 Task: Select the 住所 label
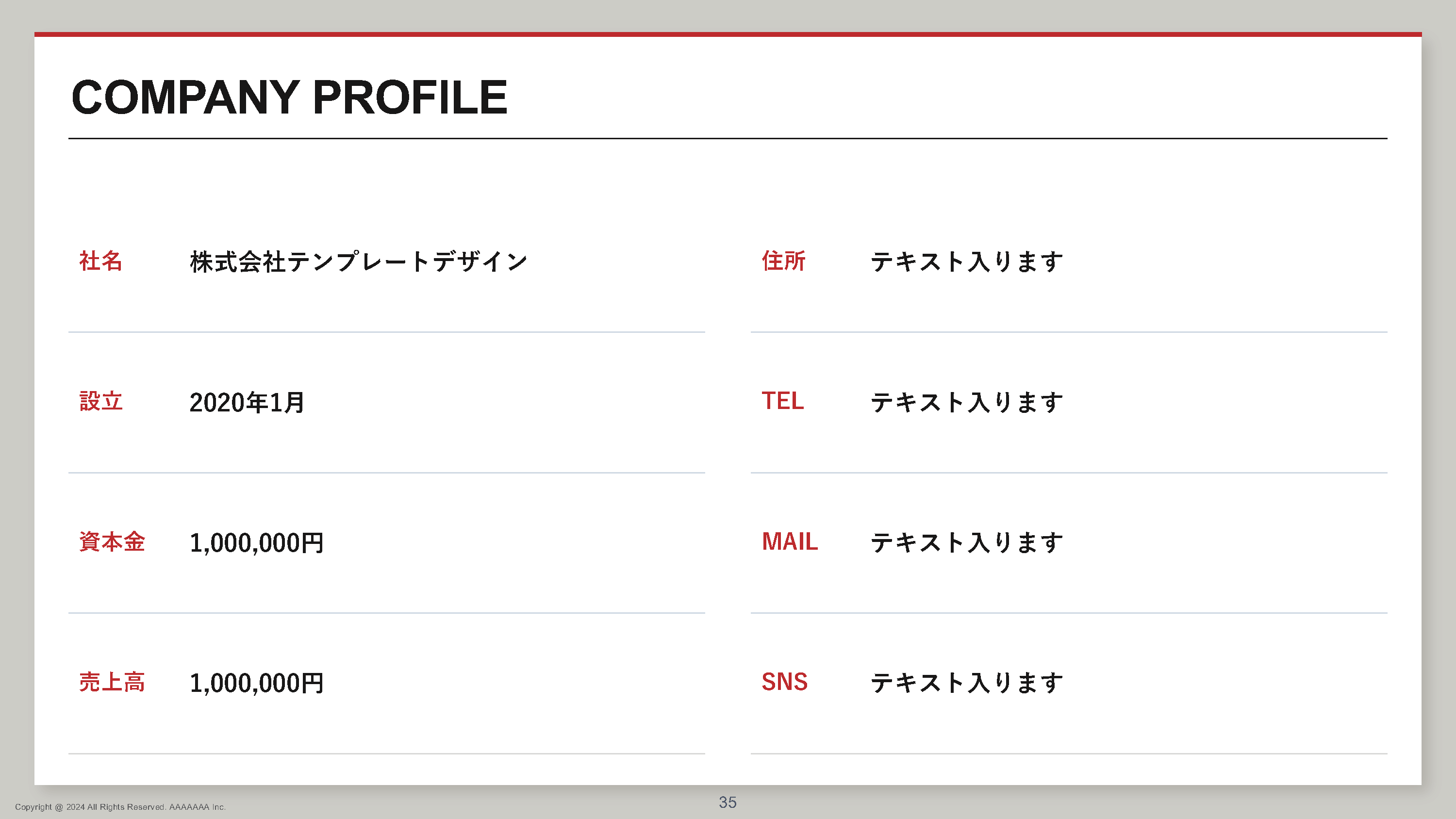click(783, 261)
